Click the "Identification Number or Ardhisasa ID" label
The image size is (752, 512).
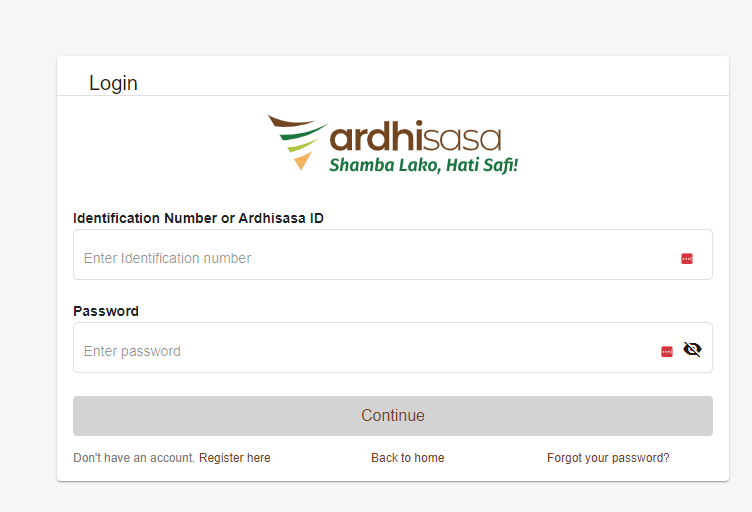pyautogui.click(x=198, y=218)
